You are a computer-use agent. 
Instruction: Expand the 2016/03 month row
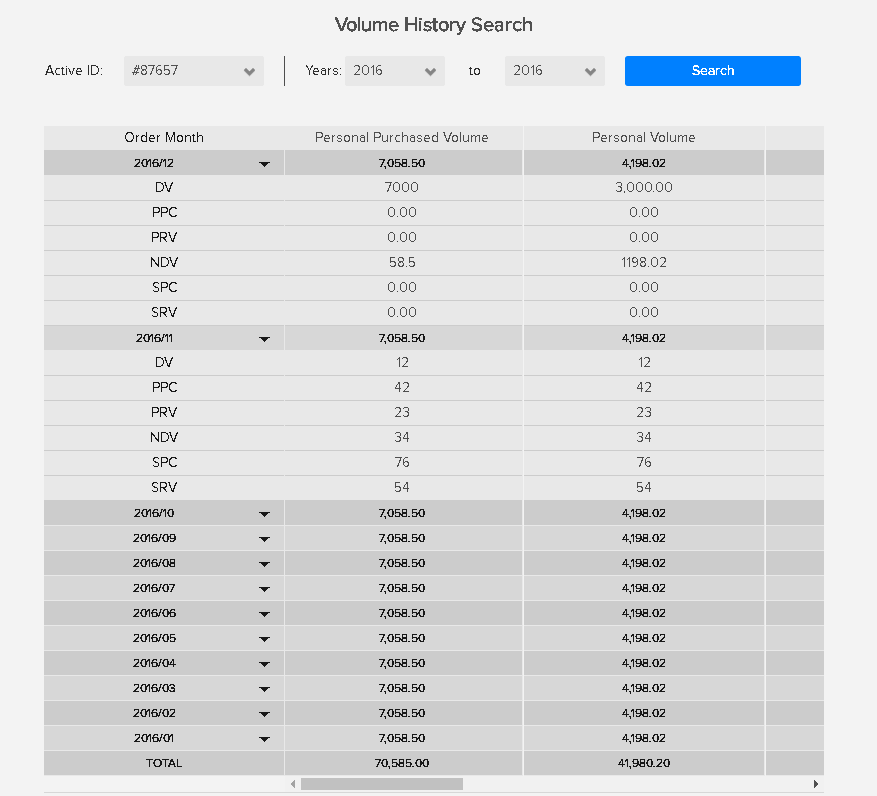[x=264, y=689]
